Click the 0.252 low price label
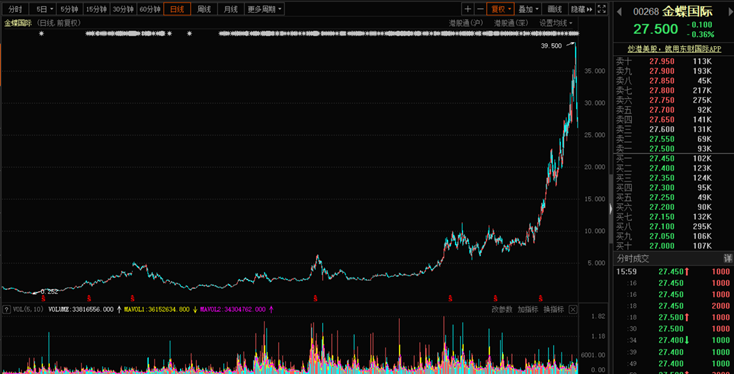734x374 pixels. pos(49,292)
